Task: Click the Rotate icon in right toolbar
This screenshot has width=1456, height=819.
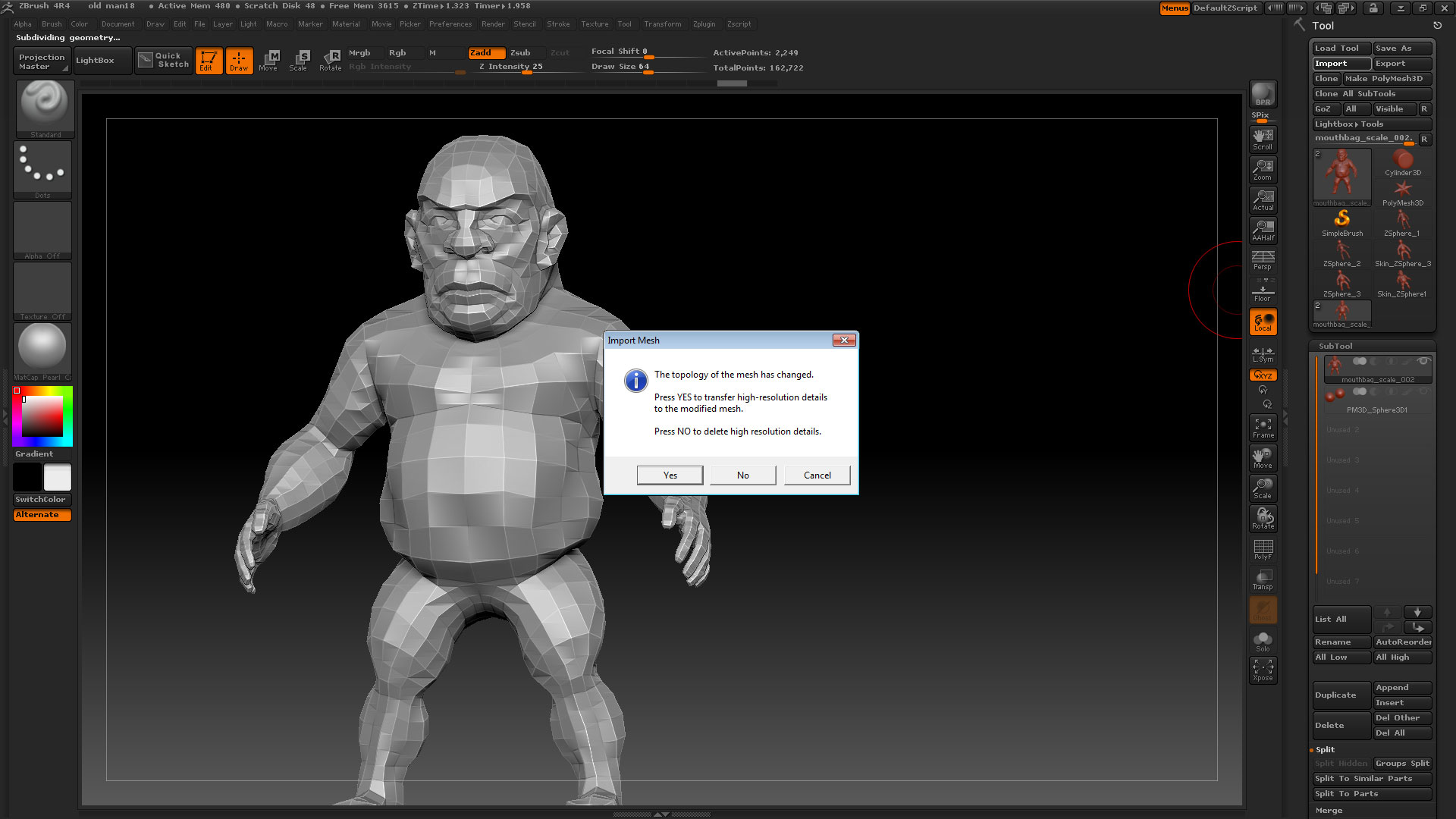Action: coord(1263,516)
